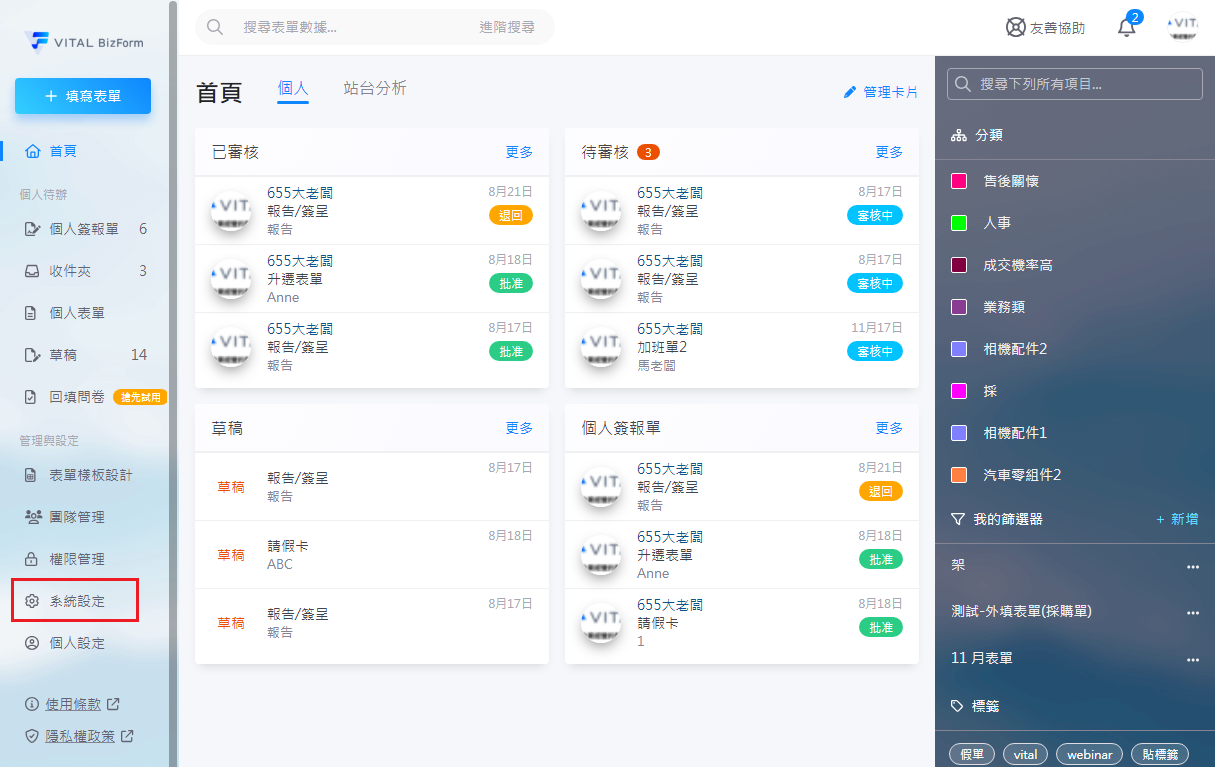Select the green 人事 category box

[958, 223]
